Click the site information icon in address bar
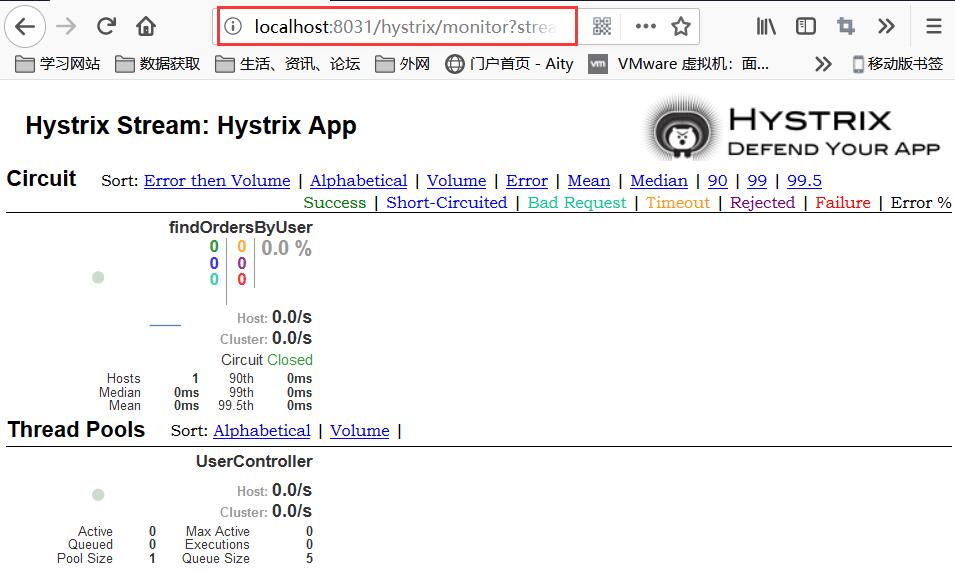The image size is (955, 572). click(x=233, y=26)
